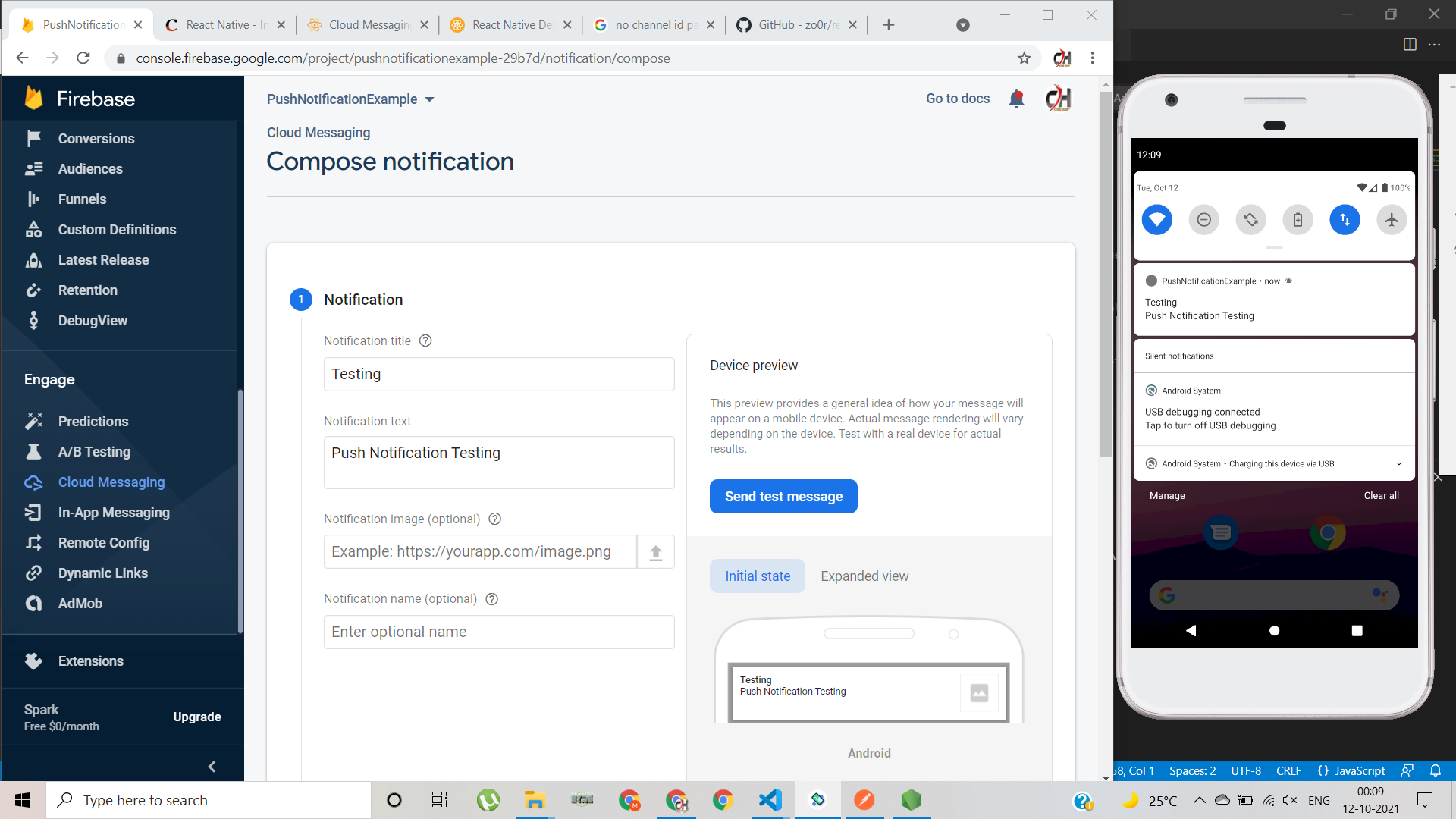
Task: Click Notification text input field
Action: pyautogui.click(x=499, y=463)
